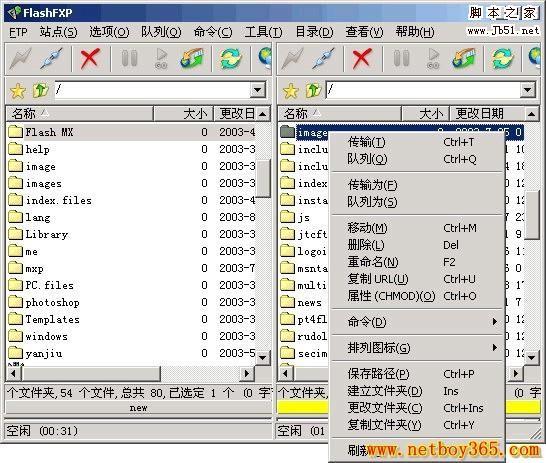Sort right pane by 更改日期 column header
Viewport: 546px width, 463px height.
488,113
